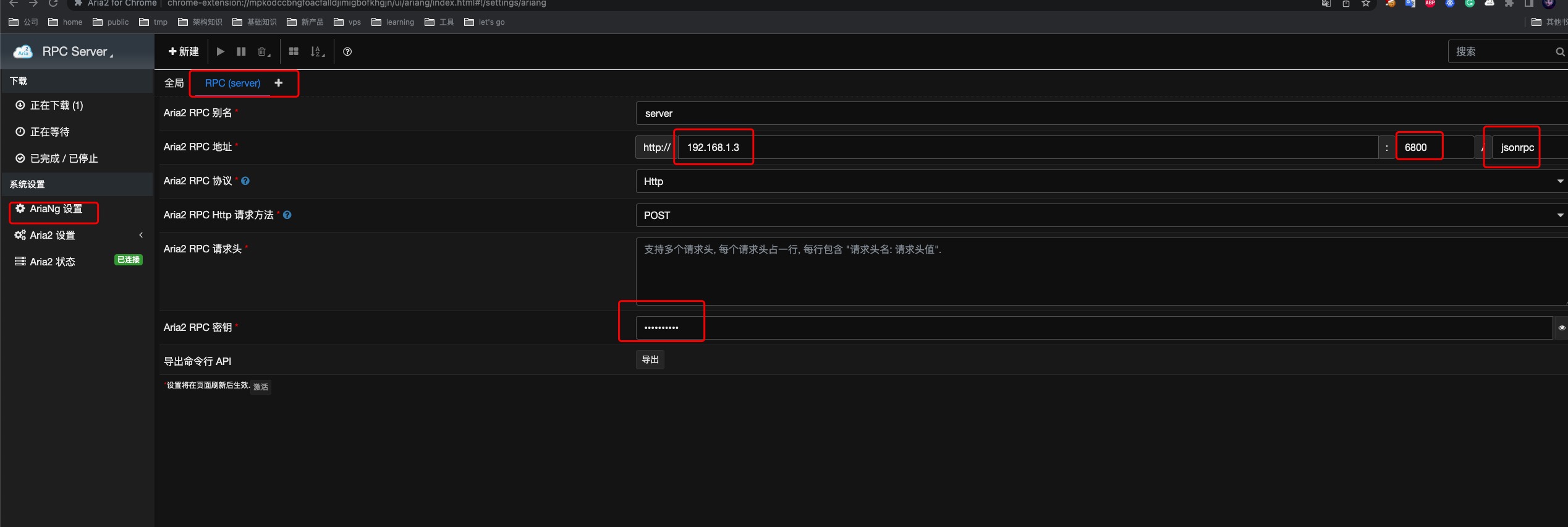
Task: Open the 其他书签 bookmarks folder
Action: tap(1549, 22)
